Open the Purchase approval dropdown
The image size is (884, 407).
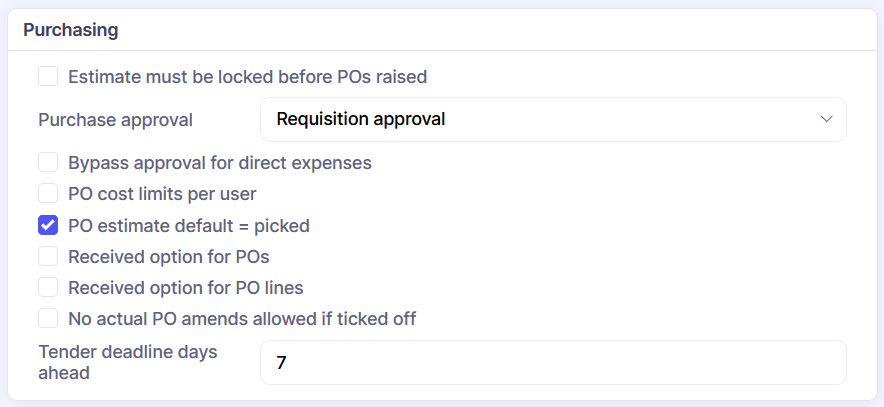tap(553, 119)
